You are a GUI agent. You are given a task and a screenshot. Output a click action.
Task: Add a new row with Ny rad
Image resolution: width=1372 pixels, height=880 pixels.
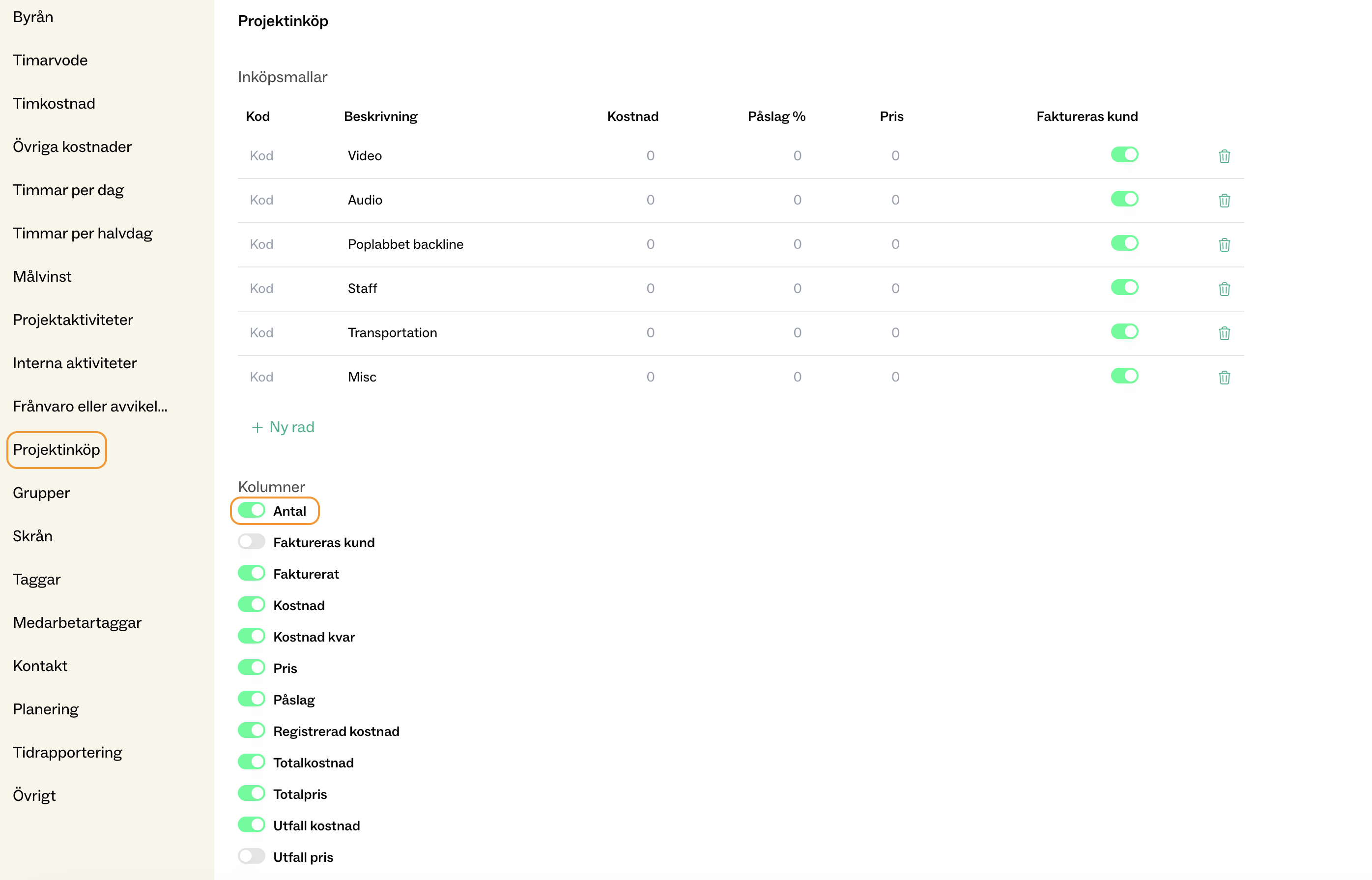pos(291,427)
